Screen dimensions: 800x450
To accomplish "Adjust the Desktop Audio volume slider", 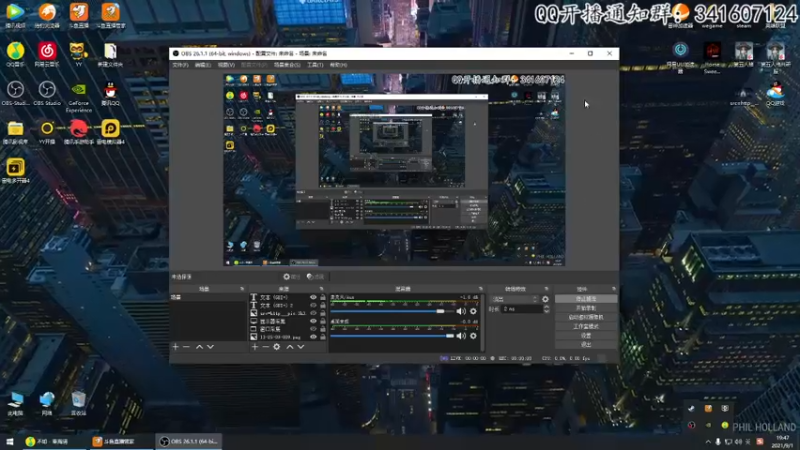I will tap(392, 336).
